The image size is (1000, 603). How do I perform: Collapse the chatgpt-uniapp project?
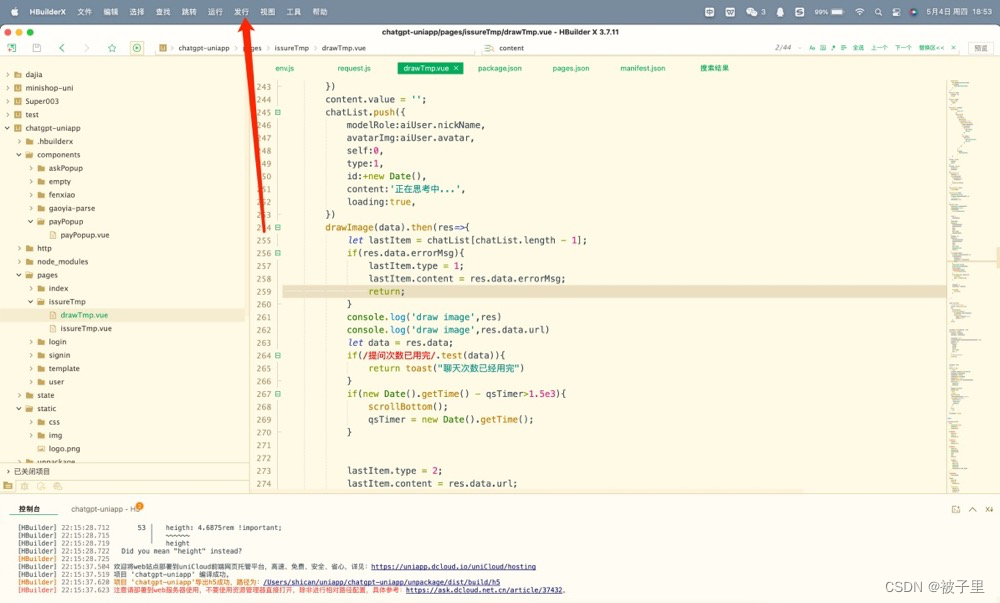click(x=8, y=128)
